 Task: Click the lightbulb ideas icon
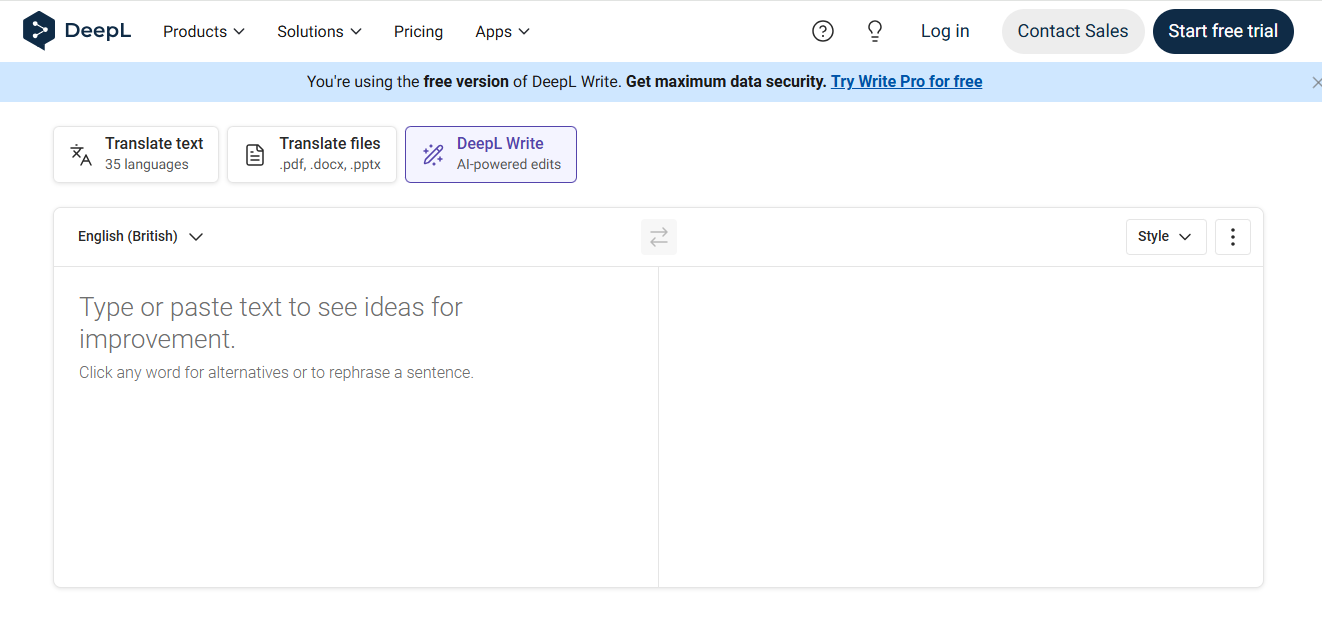[874, 31]
